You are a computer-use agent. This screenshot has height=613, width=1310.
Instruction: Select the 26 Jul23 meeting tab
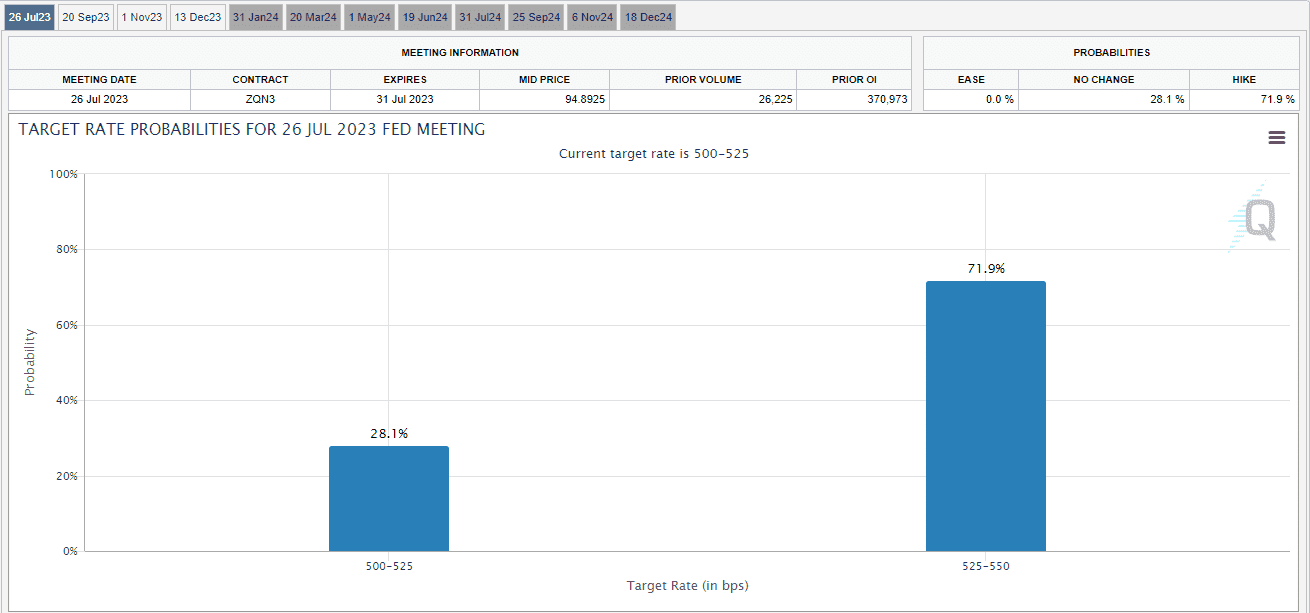(x=29, y=17)
